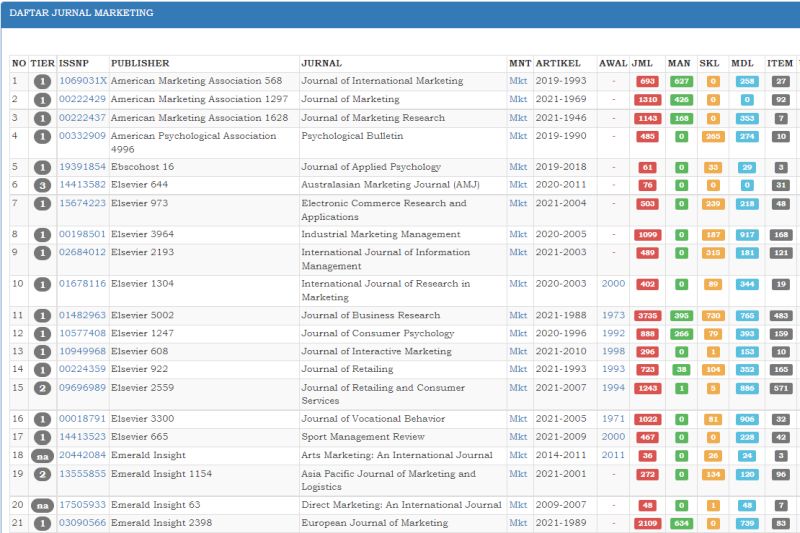Click red JML badge 3735 for Journal of Business Research
800x533 pixels.
coord(647,316)
